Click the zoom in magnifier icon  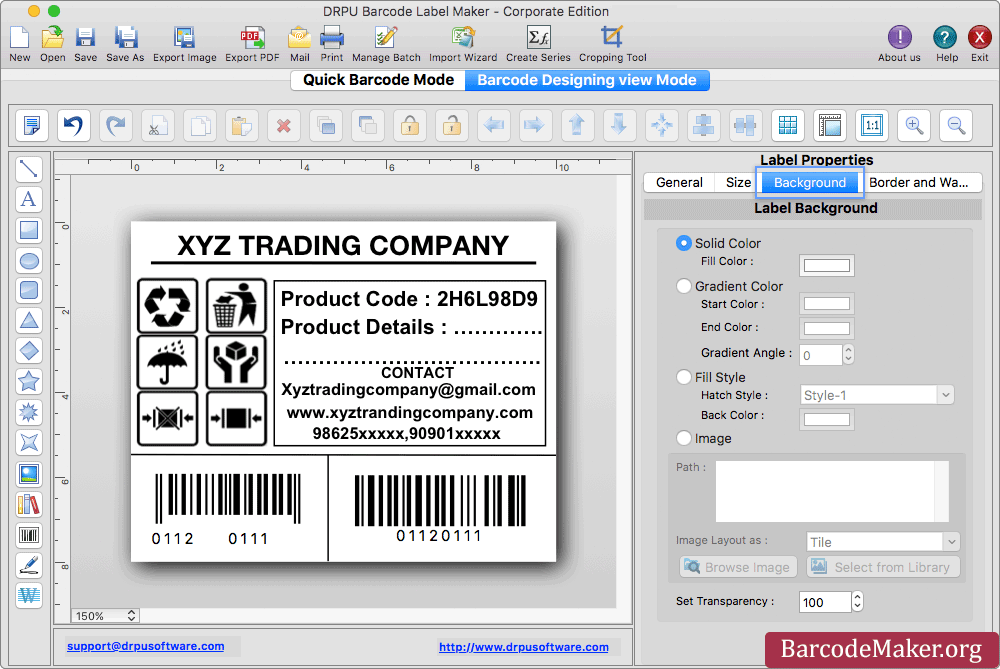point(914,125)
